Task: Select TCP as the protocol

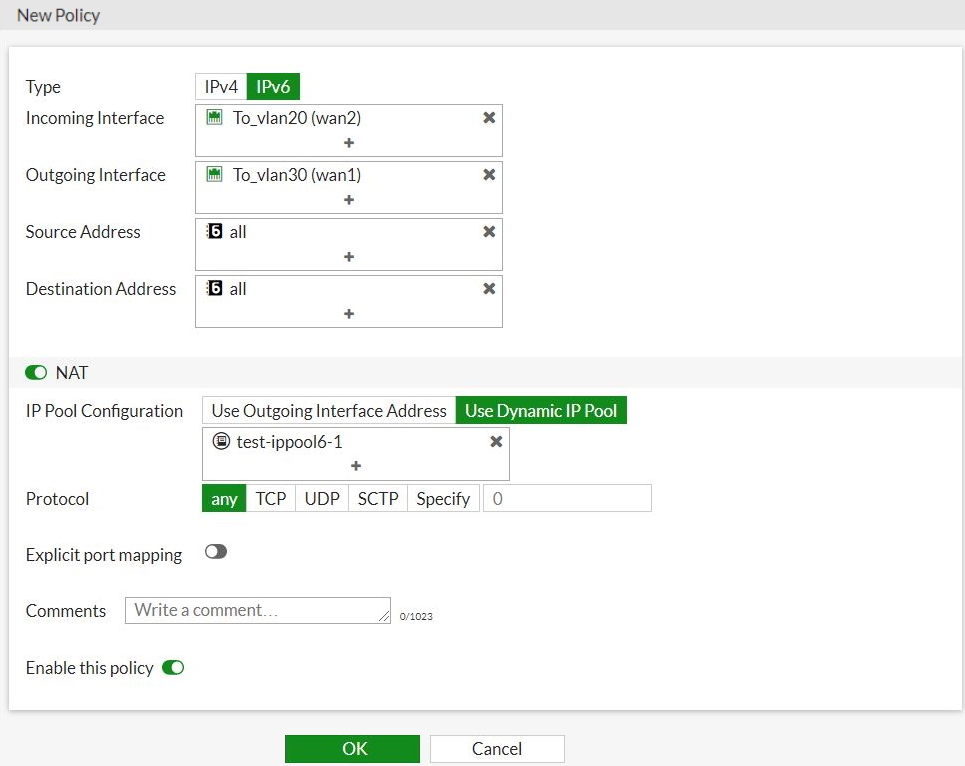Action: point(271,499)
